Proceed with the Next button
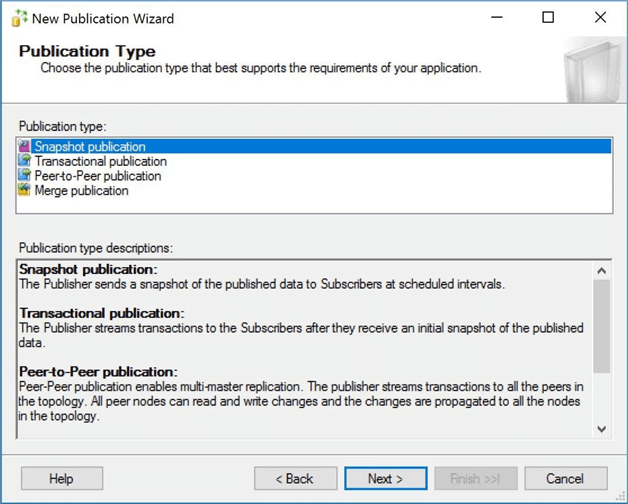 tap(385, 478)
